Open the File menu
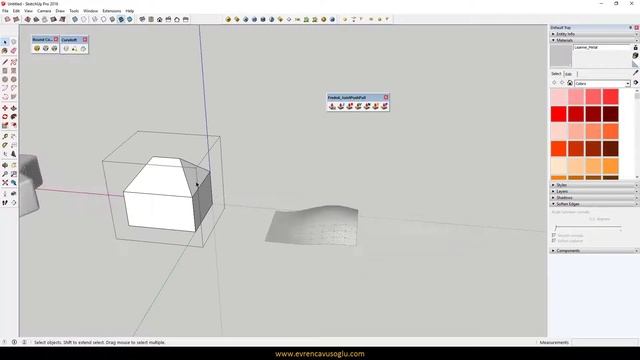This screenshot has height=360, width=640. tap(5, 11)
